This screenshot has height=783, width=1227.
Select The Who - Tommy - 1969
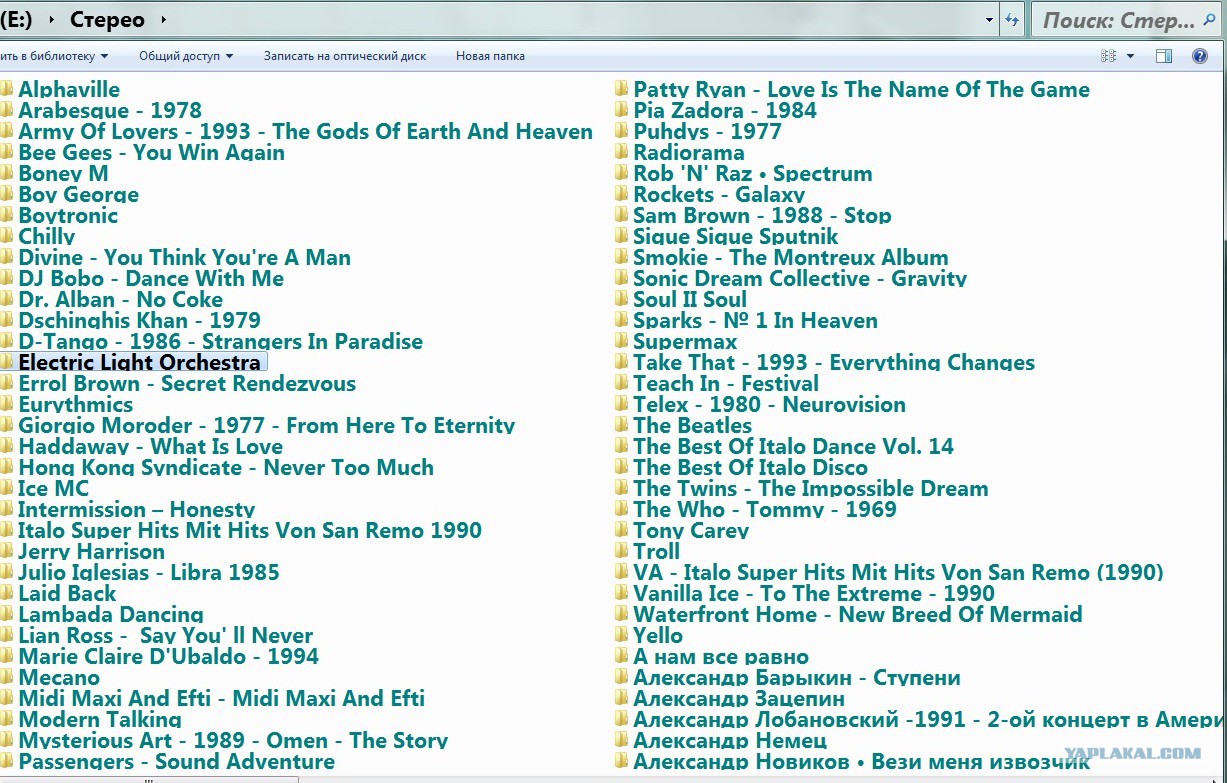click(x=764, y=509)
